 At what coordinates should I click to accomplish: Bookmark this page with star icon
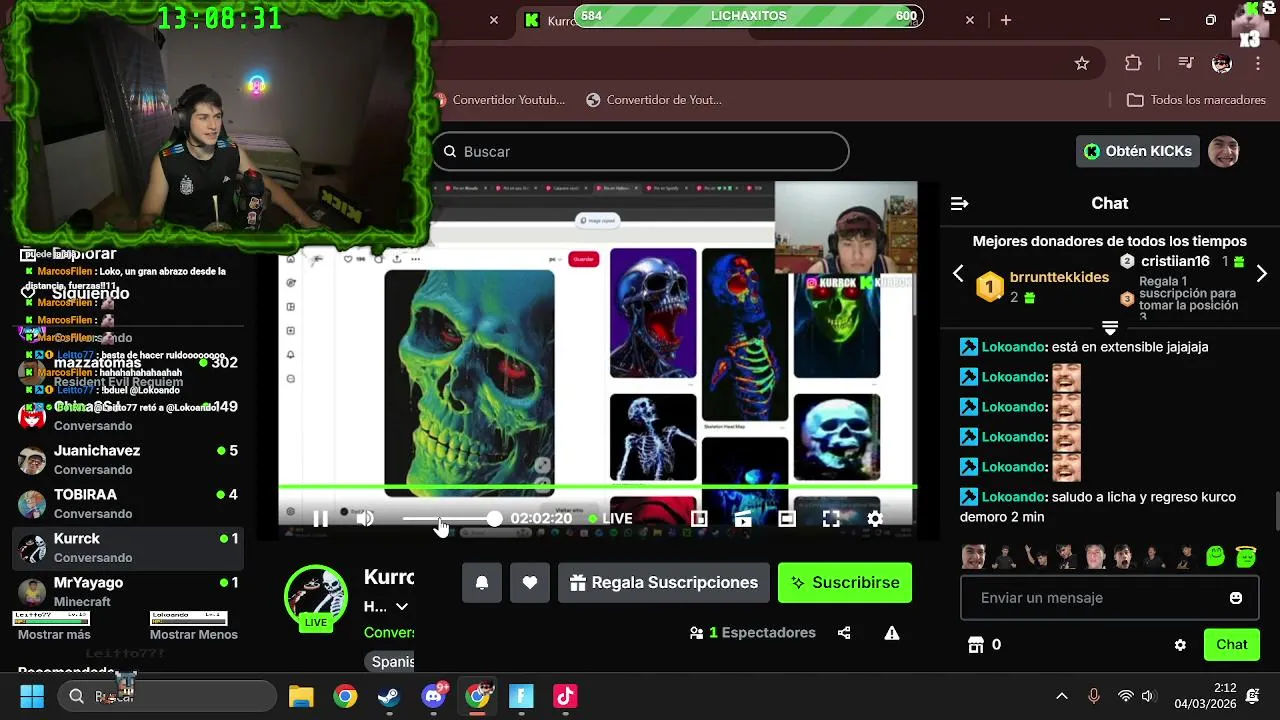(x=1081, y=63)
